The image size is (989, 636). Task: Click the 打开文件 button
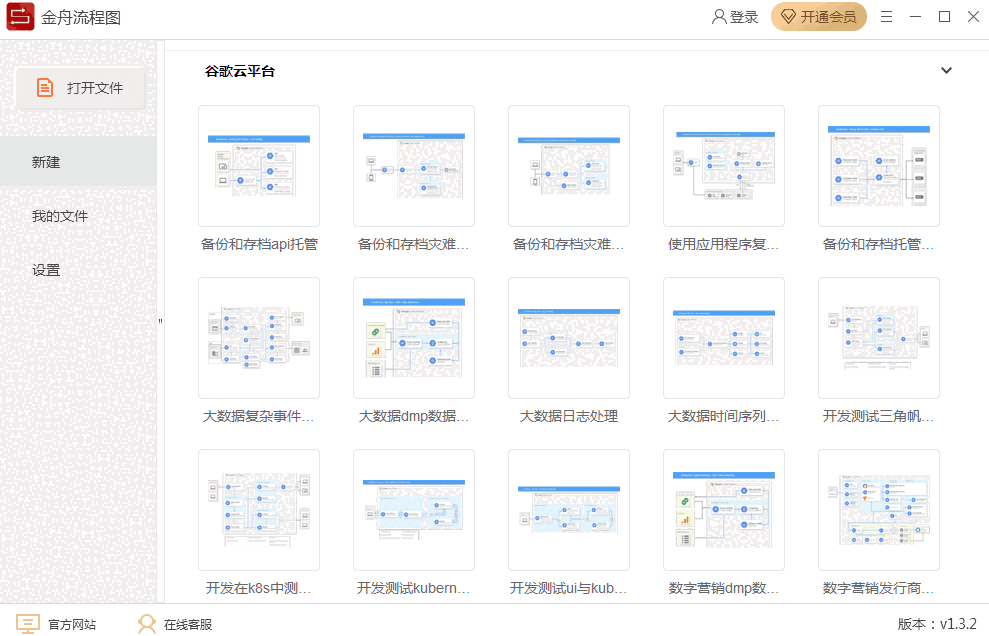81,88
